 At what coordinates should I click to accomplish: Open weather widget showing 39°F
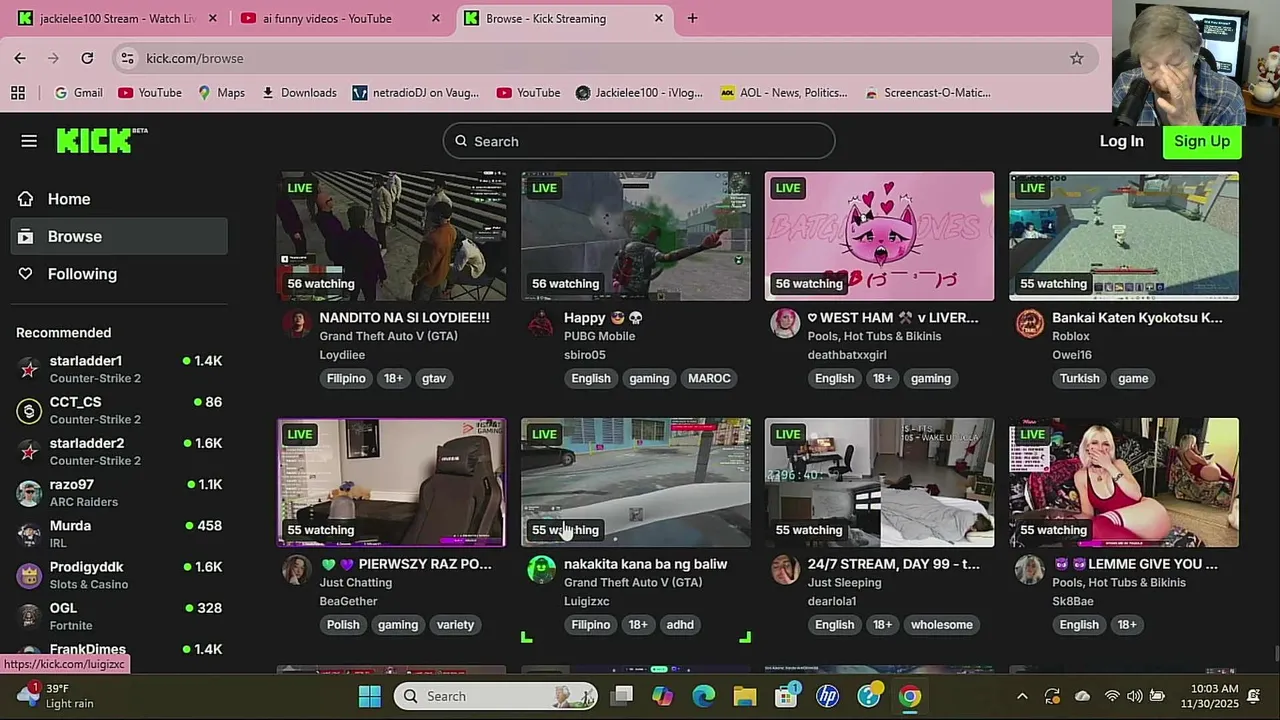[x=58, y=696]
